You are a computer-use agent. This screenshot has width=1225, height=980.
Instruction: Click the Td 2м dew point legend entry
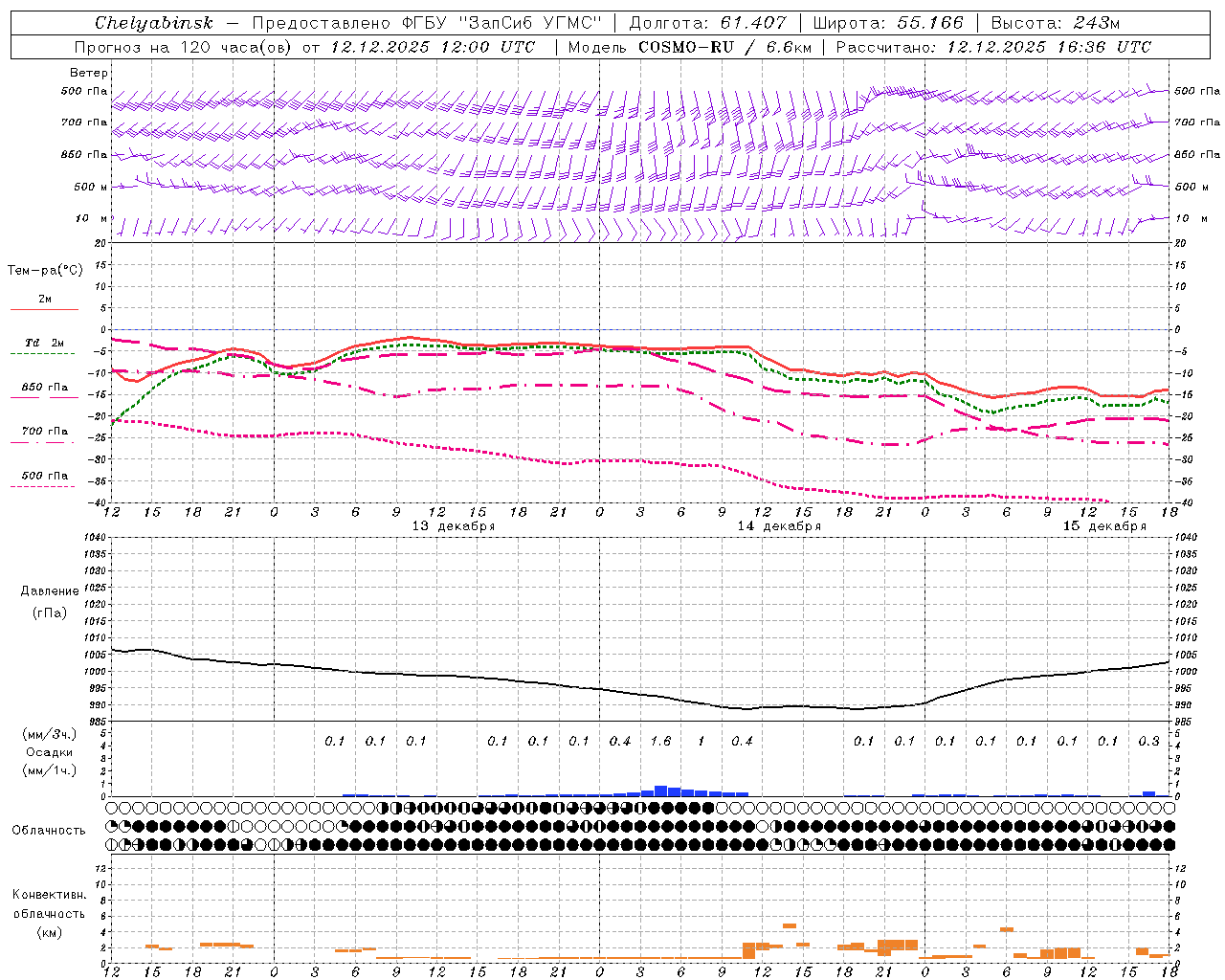point(45,343)
